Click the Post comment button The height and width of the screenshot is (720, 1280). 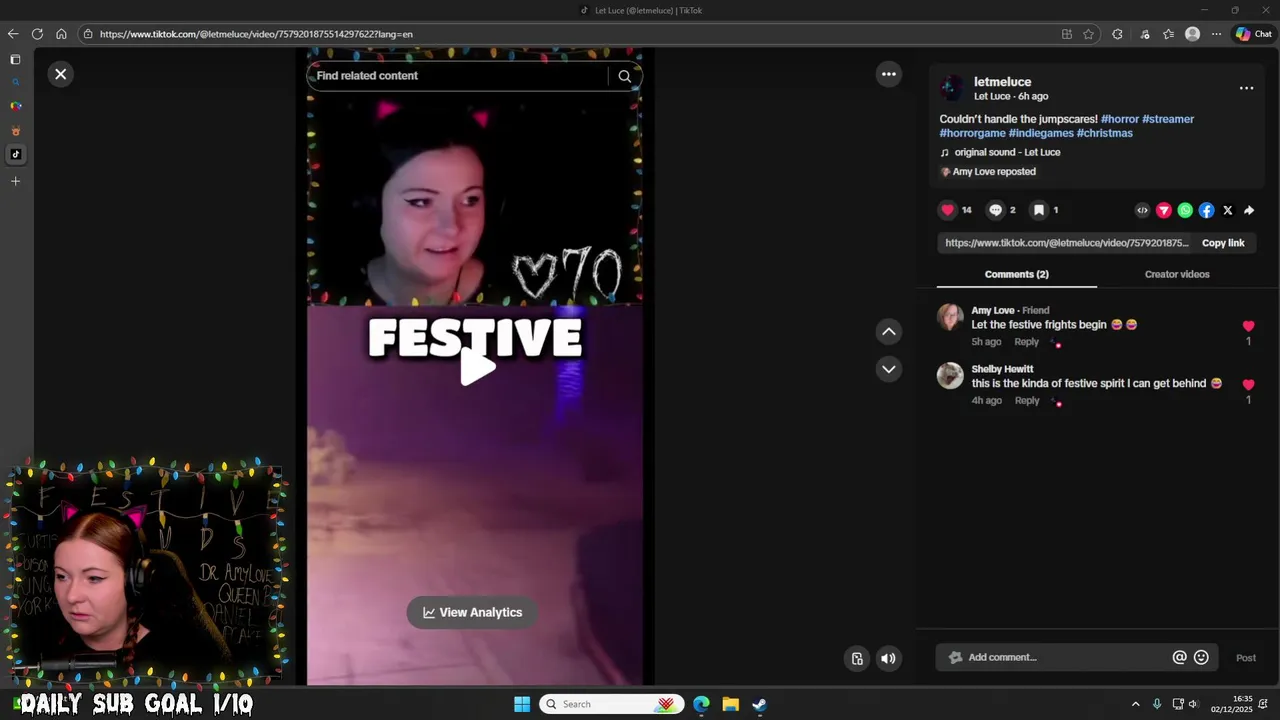(x=1246, y=658)
